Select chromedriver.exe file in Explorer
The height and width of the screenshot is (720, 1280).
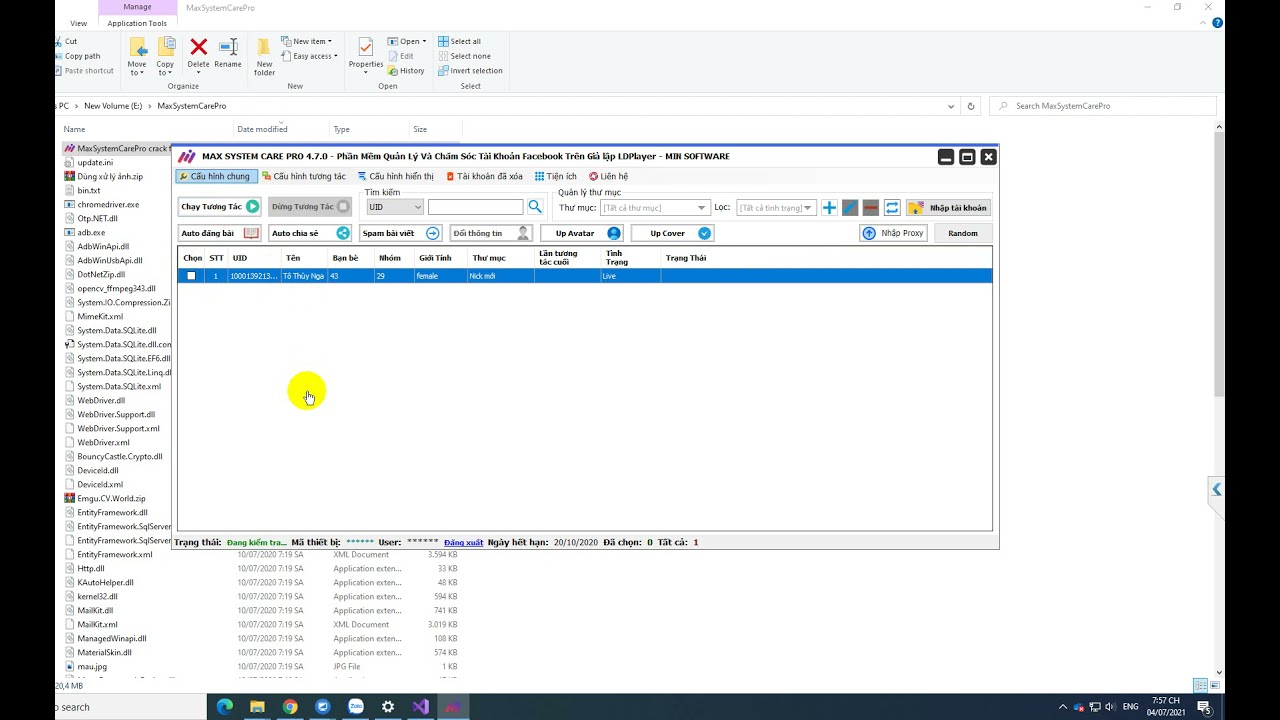click(x=108, y=204)
